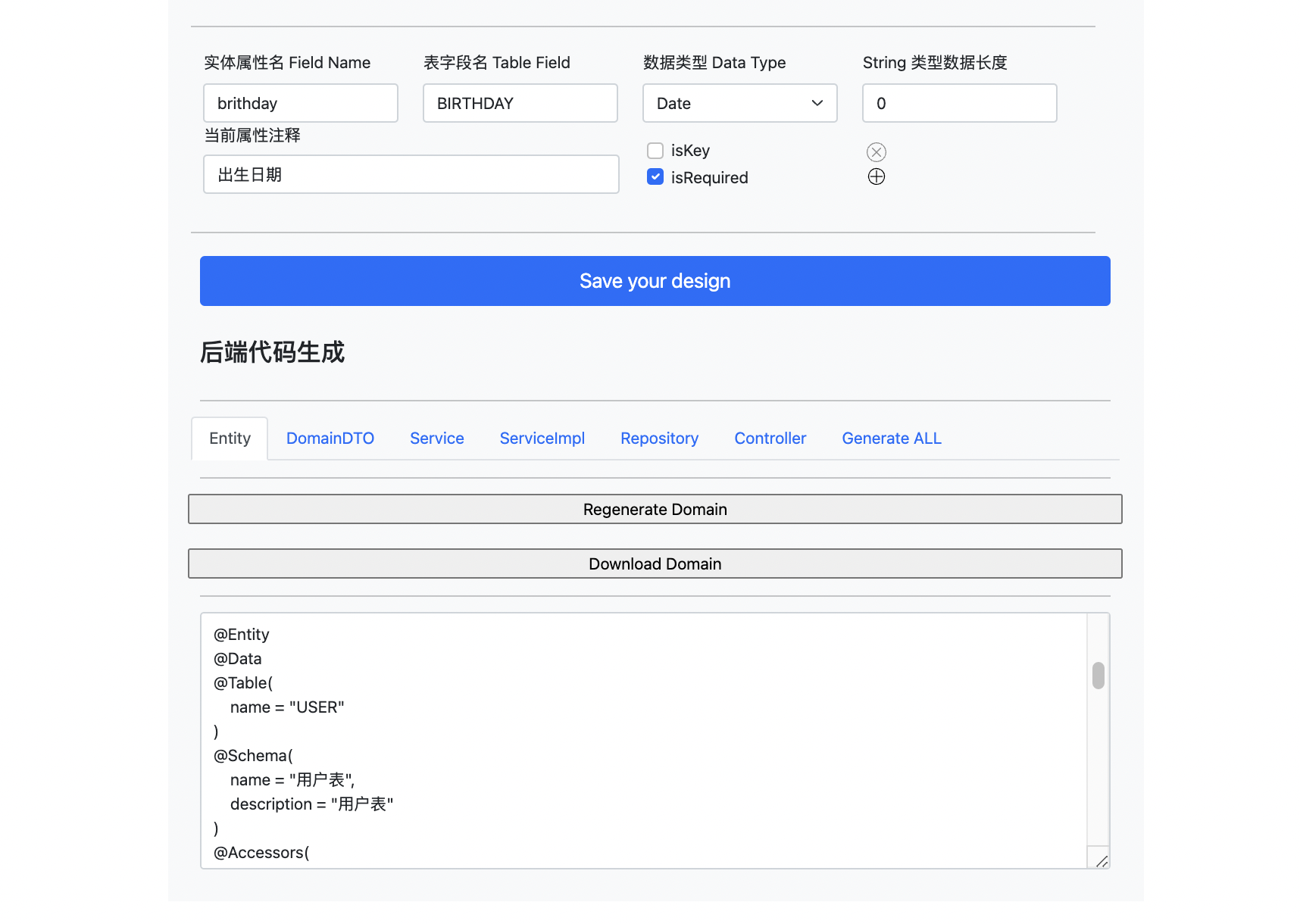Click the Regenerate Domain button

coord(655,509)
